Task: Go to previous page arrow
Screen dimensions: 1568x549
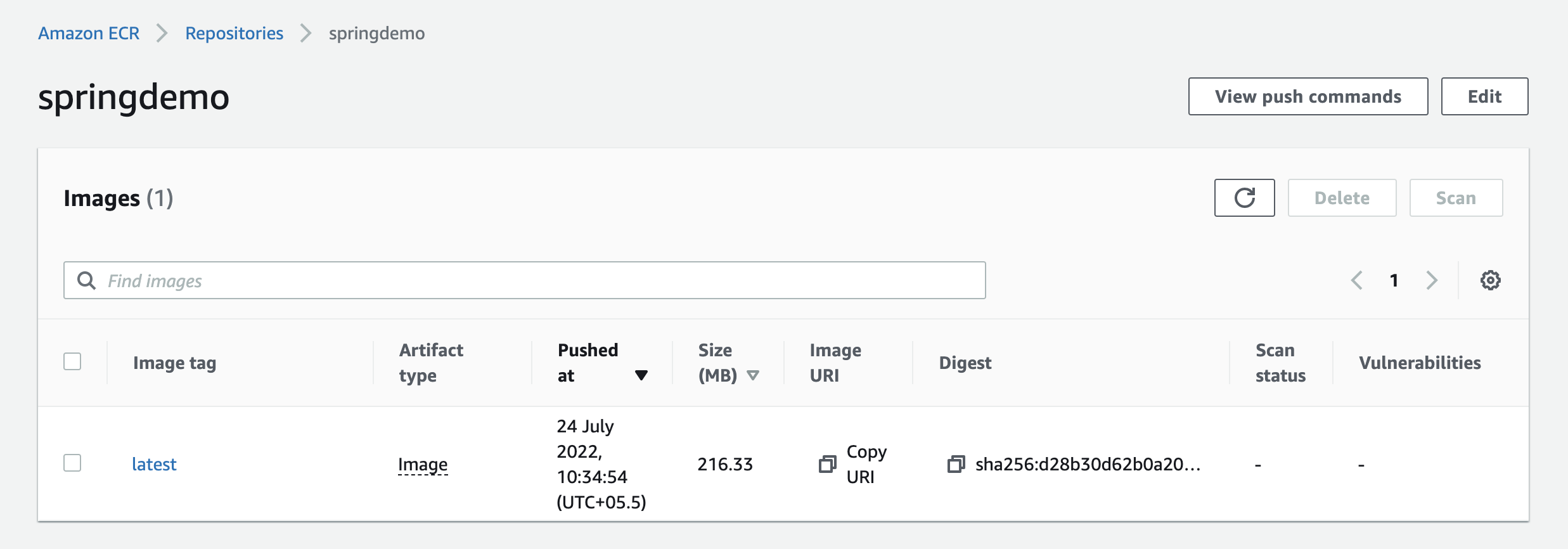Action: tap(1356, 280)
